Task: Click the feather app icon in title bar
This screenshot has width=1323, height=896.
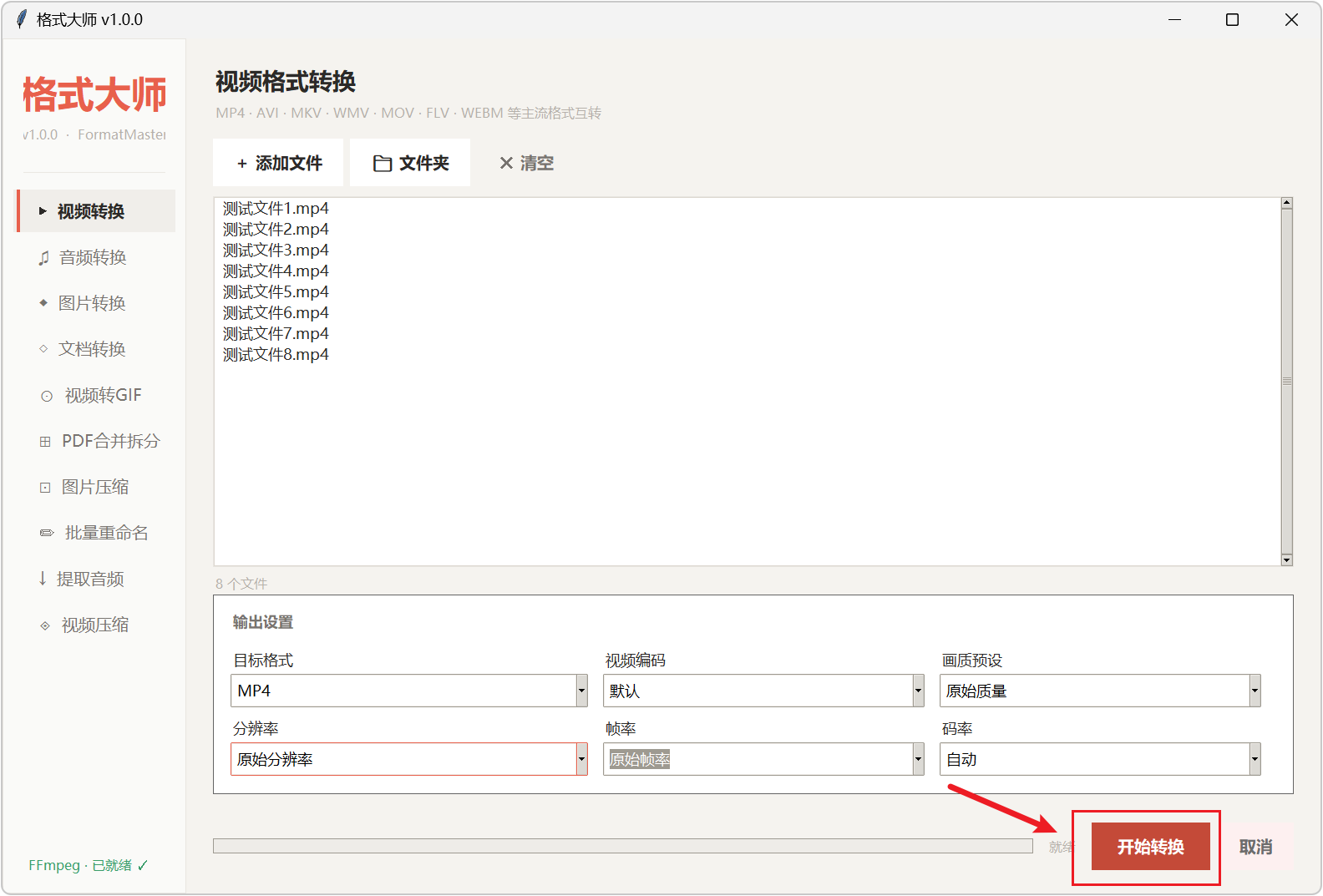Action: point(22,19)
